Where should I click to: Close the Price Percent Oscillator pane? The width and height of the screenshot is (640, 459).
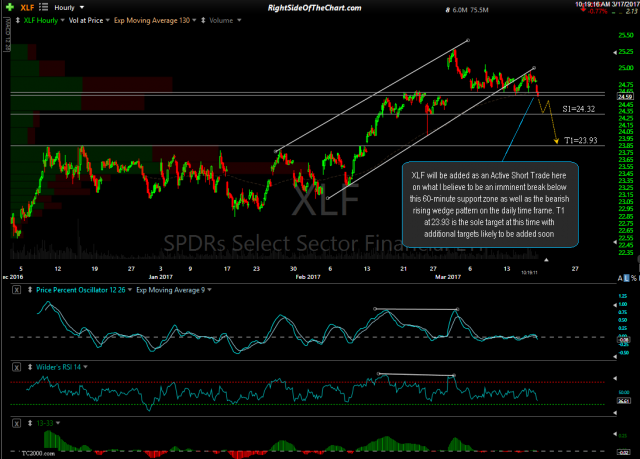16,290
